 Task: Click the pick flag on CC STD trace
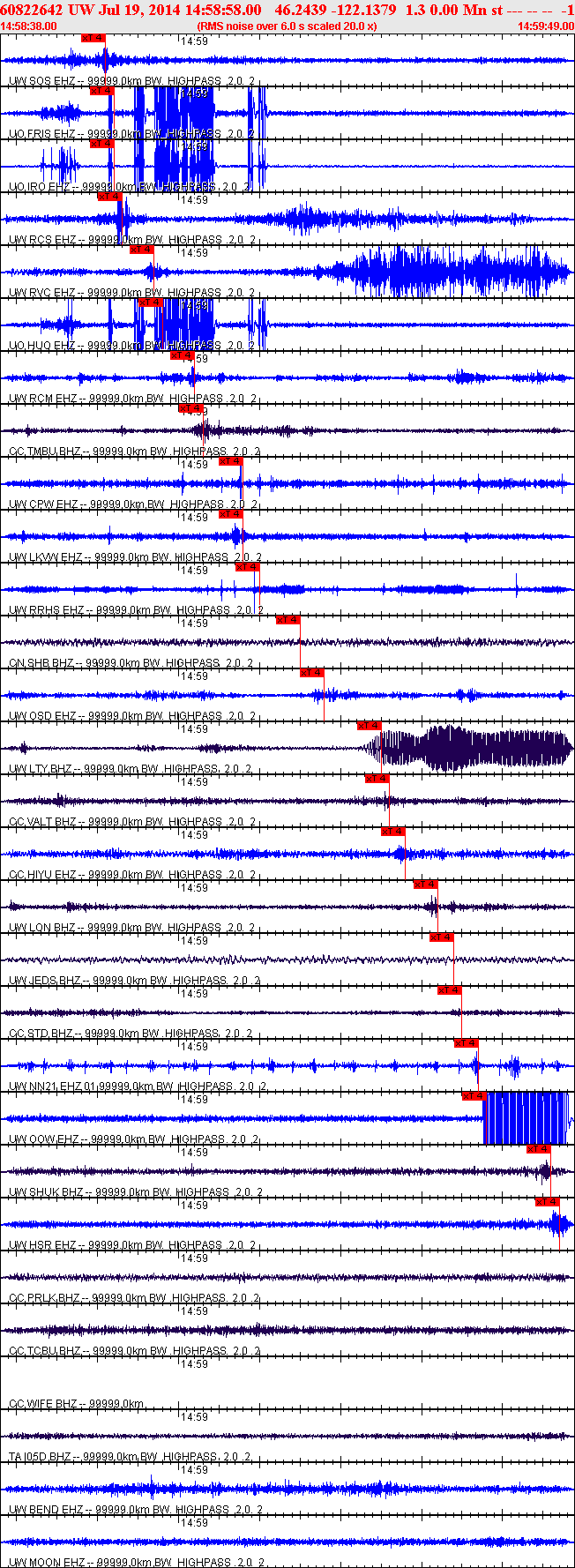(x=450, y=990)
